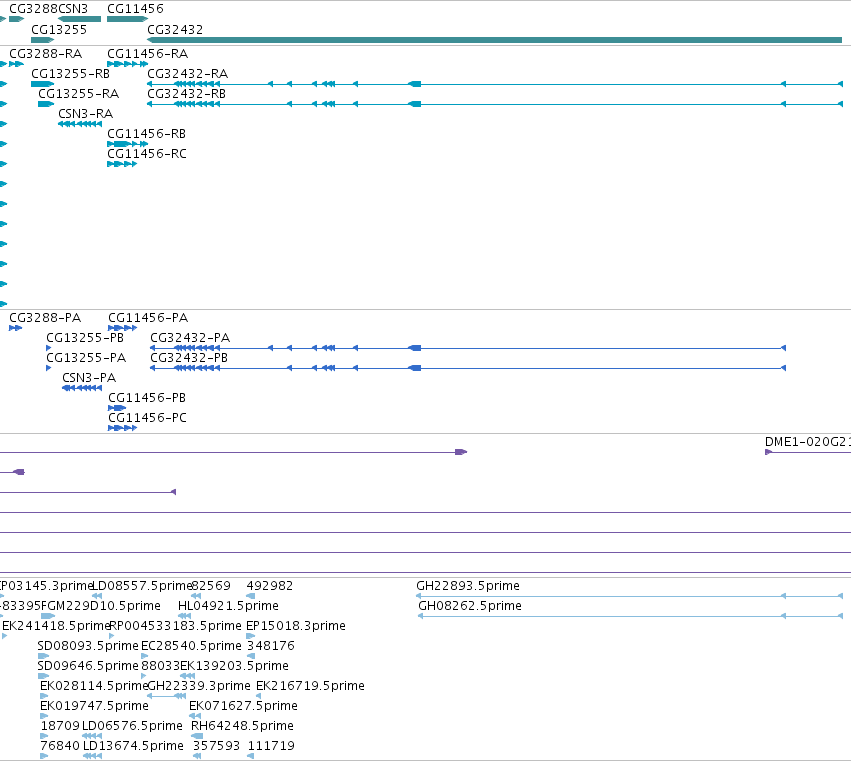Click EST LD06576.5prime label
The width and height of the screenshot is (851, 761).
click(x=132, y=726)
